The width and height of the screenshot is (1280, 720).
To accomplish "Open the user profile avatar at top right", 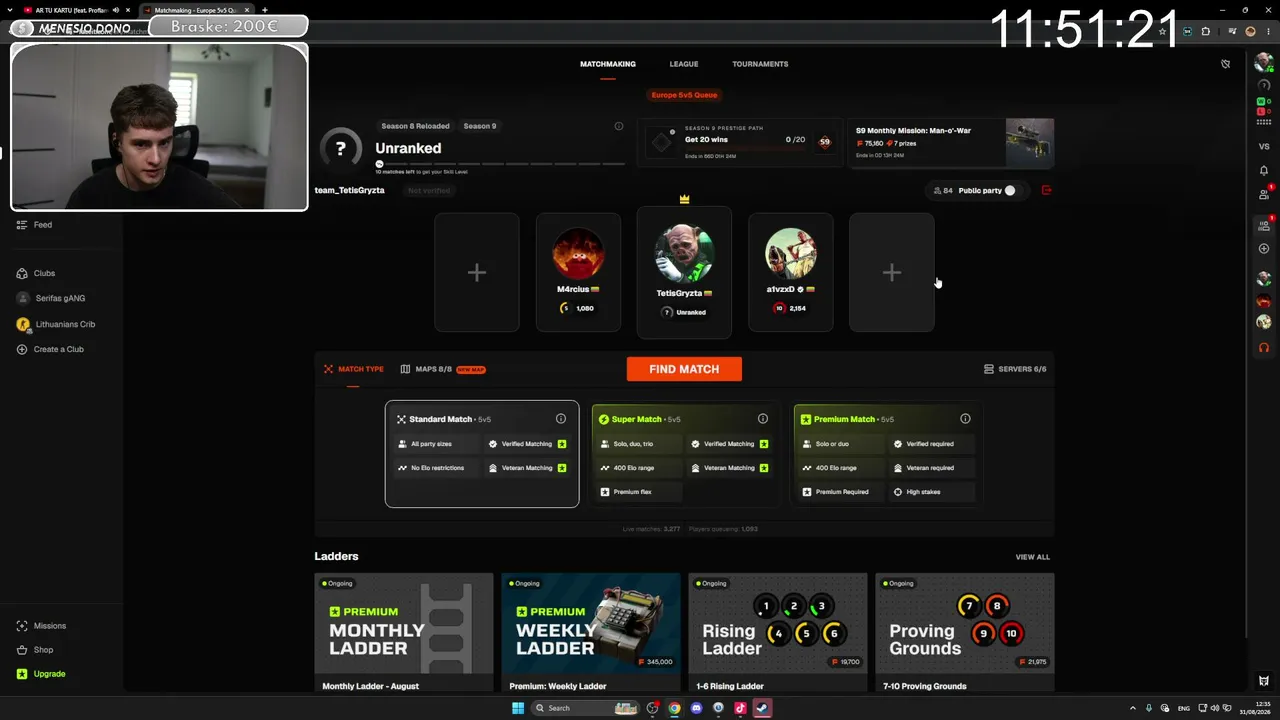I will tap(1264, 64).
